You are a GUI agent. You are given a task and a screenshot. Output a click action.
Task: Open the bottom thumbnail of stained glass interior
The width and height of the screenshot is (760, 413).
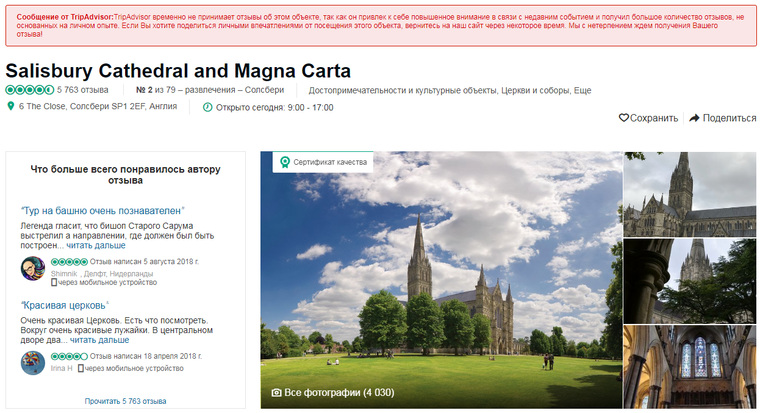(690, 367)
